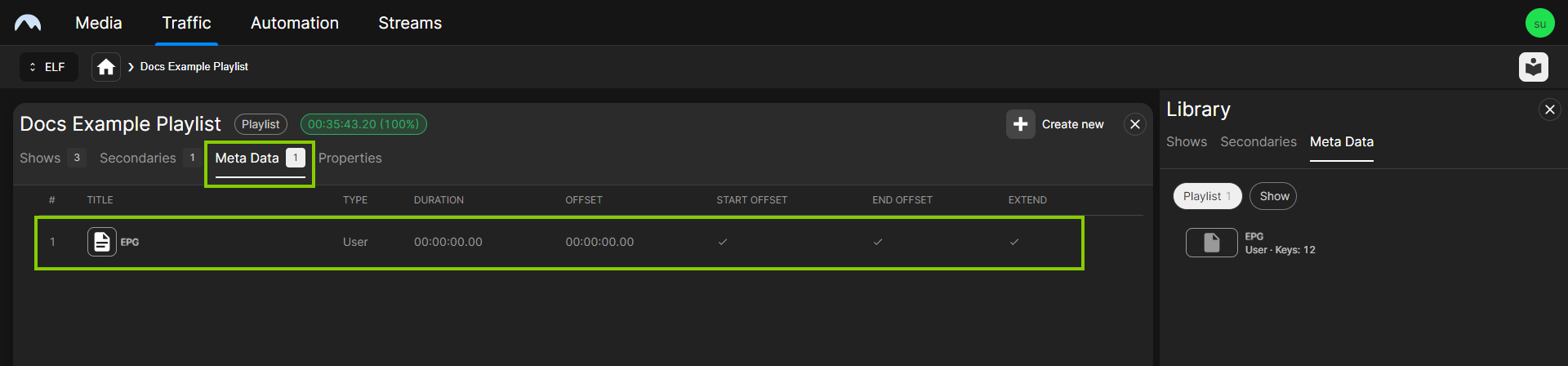Open the library box icon button

(1533, 67)
